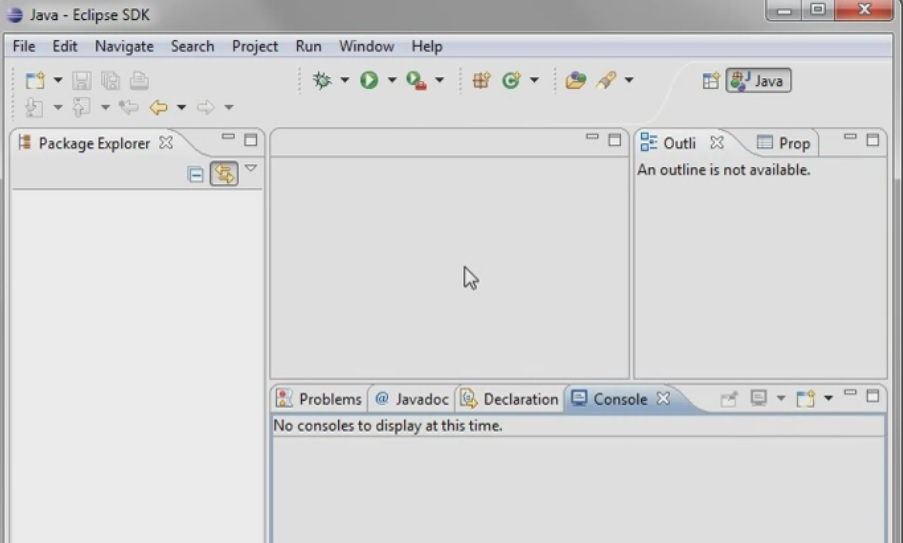Screen dimensions: 903x543
Task: Maximize the editor area
Action: pos(614,140)
